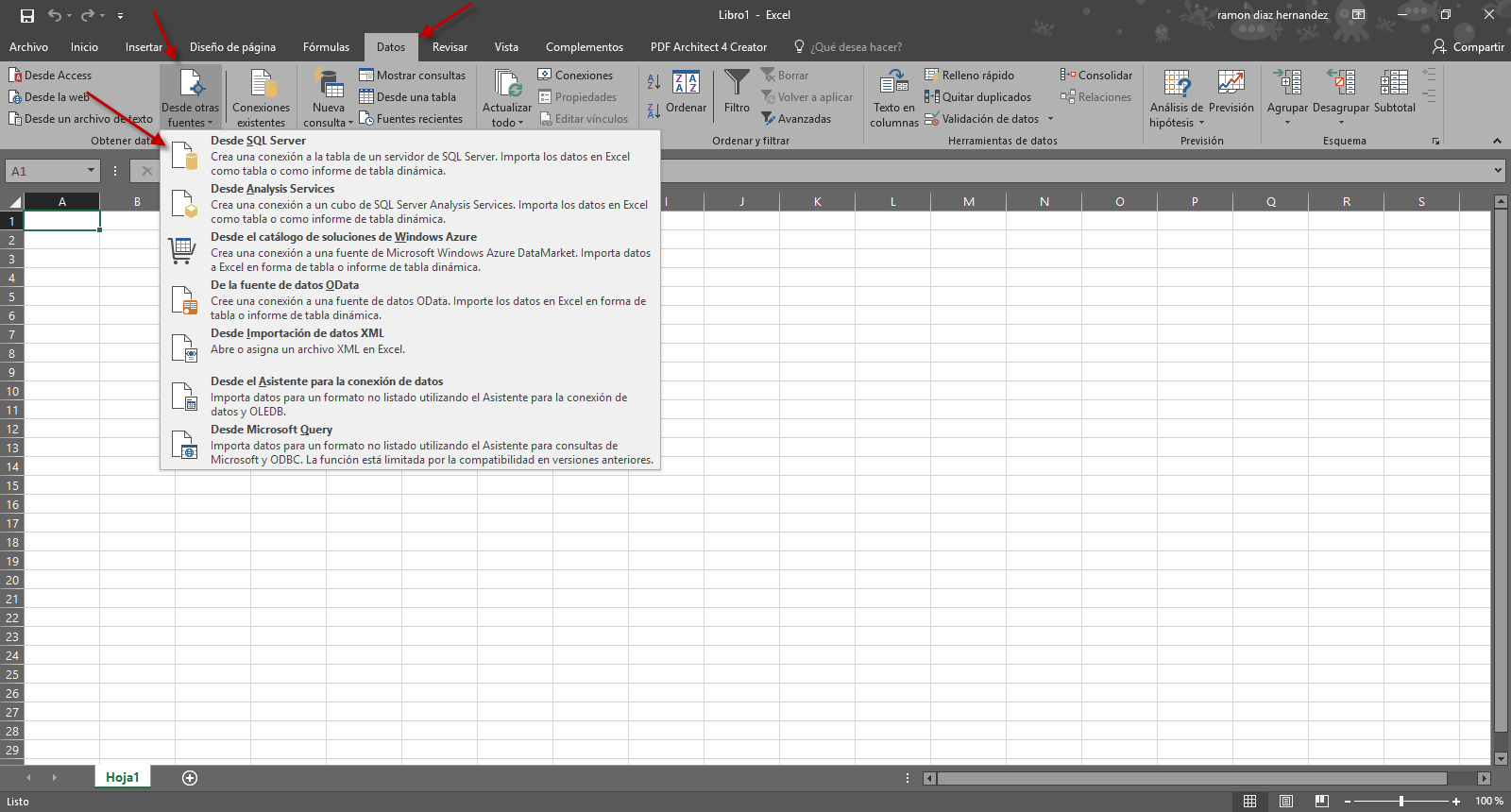Open Fuentes recientes
This screenshot has height=812, width=1511.
coord(412,119)
